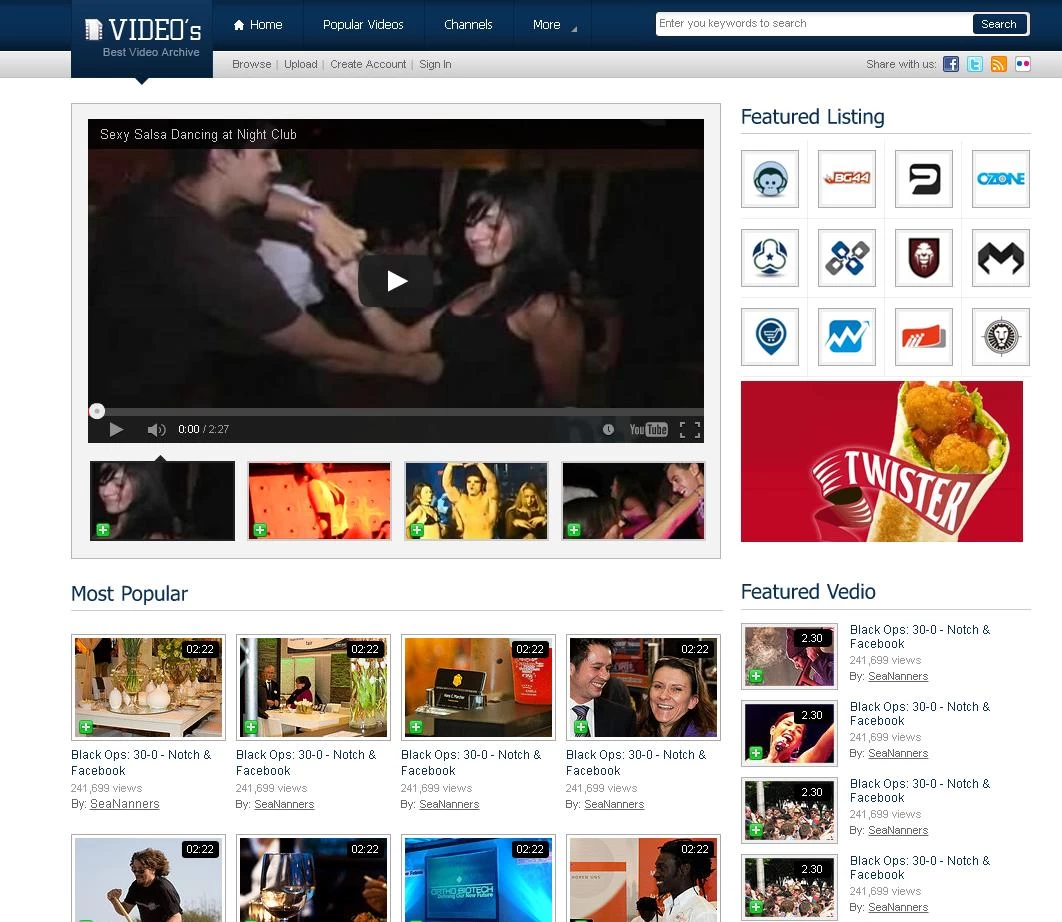Add the orange dancer thumbnail with plus icon

(x=260, y=530)
